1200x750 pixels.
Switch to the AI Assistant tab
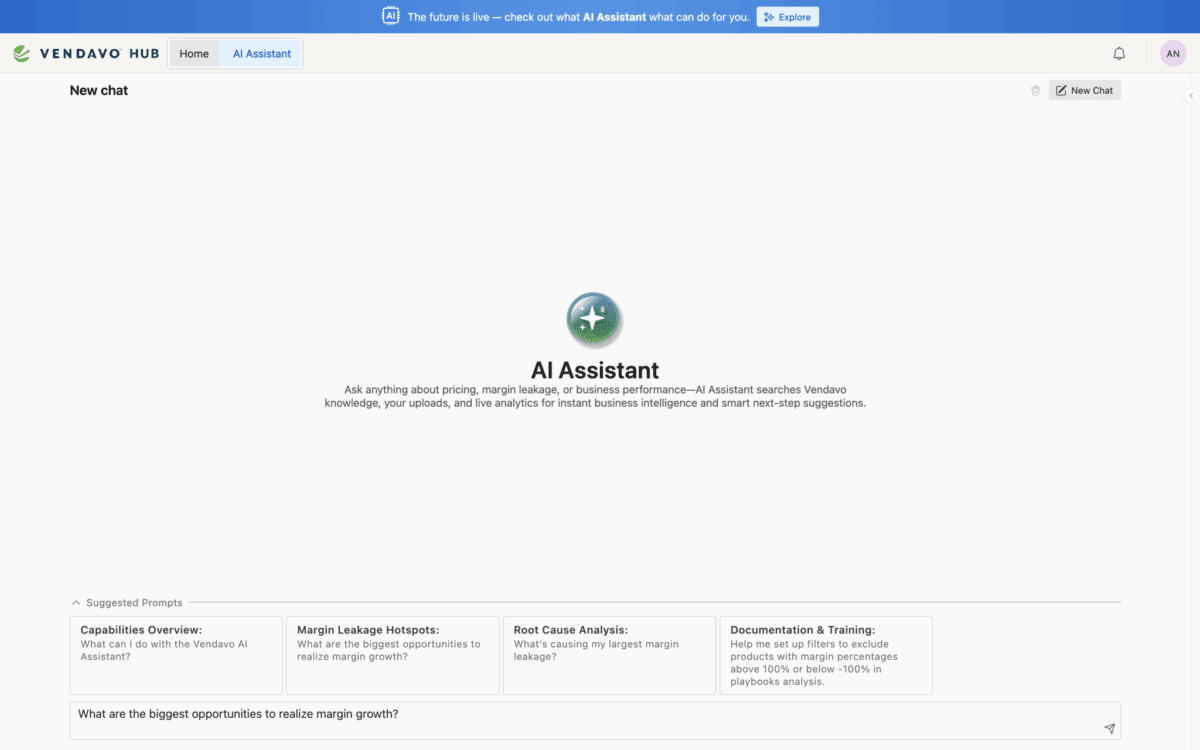261,54
